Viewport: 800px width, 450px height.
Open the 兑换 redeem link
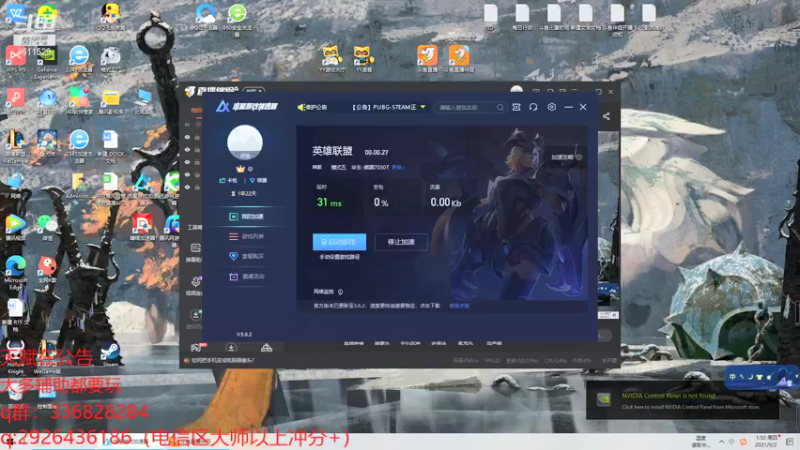tap(259, 181)
